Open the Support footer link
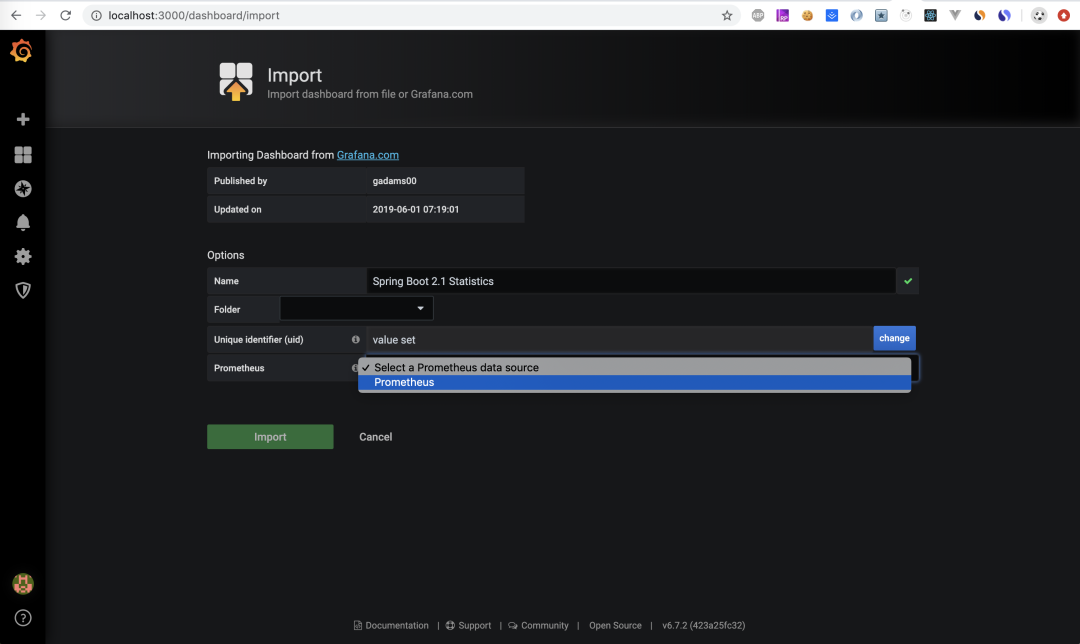The image size is (1080, 644). 468,625
